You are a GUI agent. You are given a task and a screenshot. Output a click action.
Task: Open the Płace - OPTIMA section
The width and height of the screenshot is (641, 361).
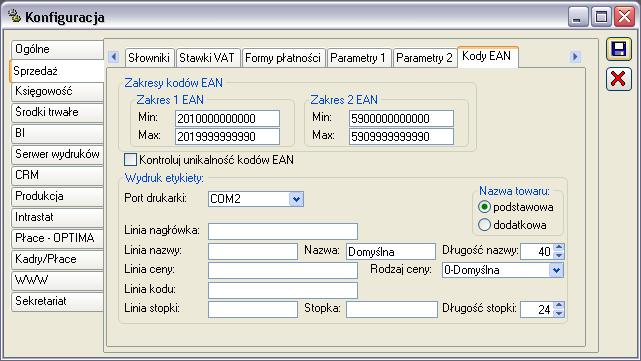[57, 238]
